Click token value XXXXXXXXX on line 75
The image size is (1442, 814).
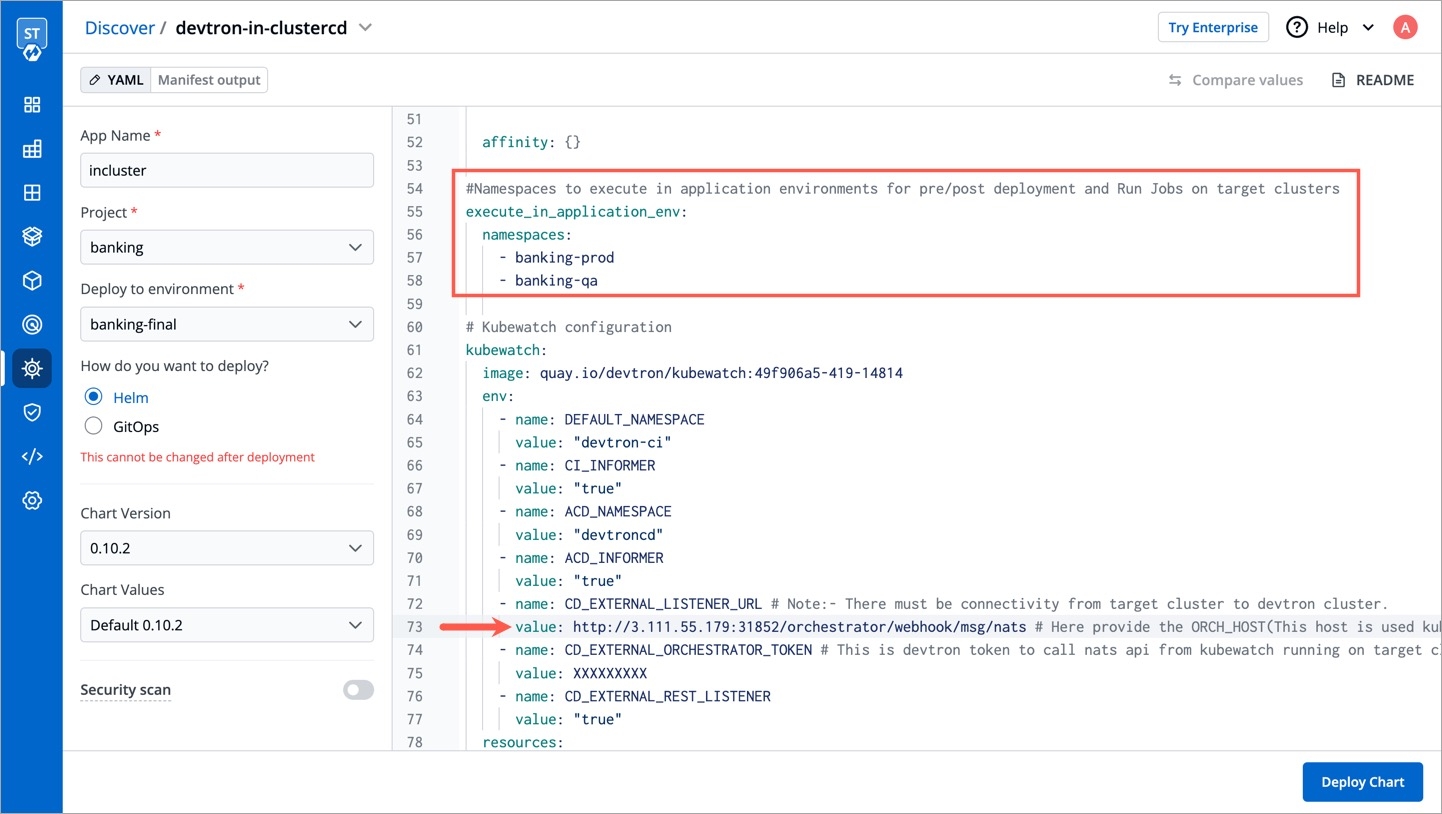pos(610,672)
